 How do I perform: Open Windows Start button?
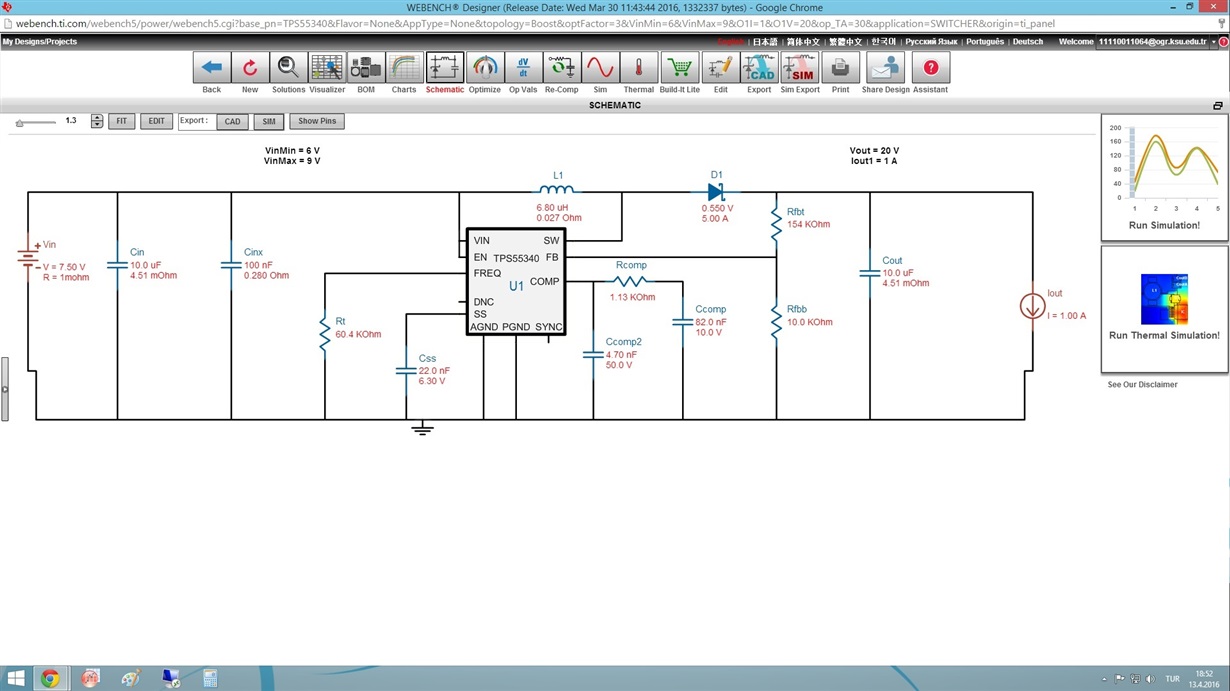point(16,679)
